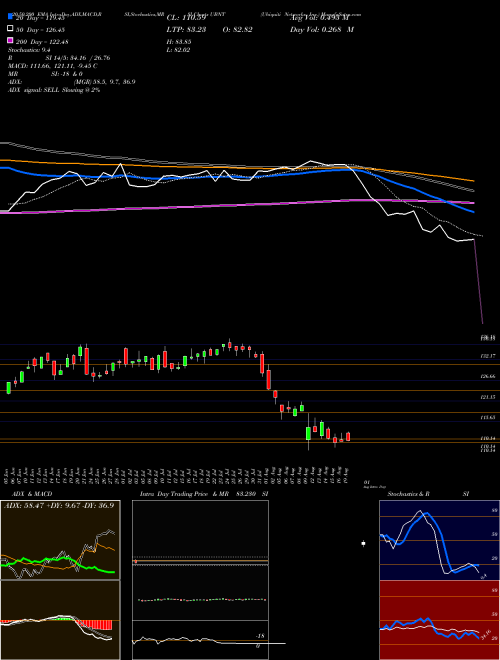Viewport: 500px width, 660px height.
Task: Click 'ADX: 58.47 +DY: 9.67 -DY: 36.9' header
Action: coord(59,505)
